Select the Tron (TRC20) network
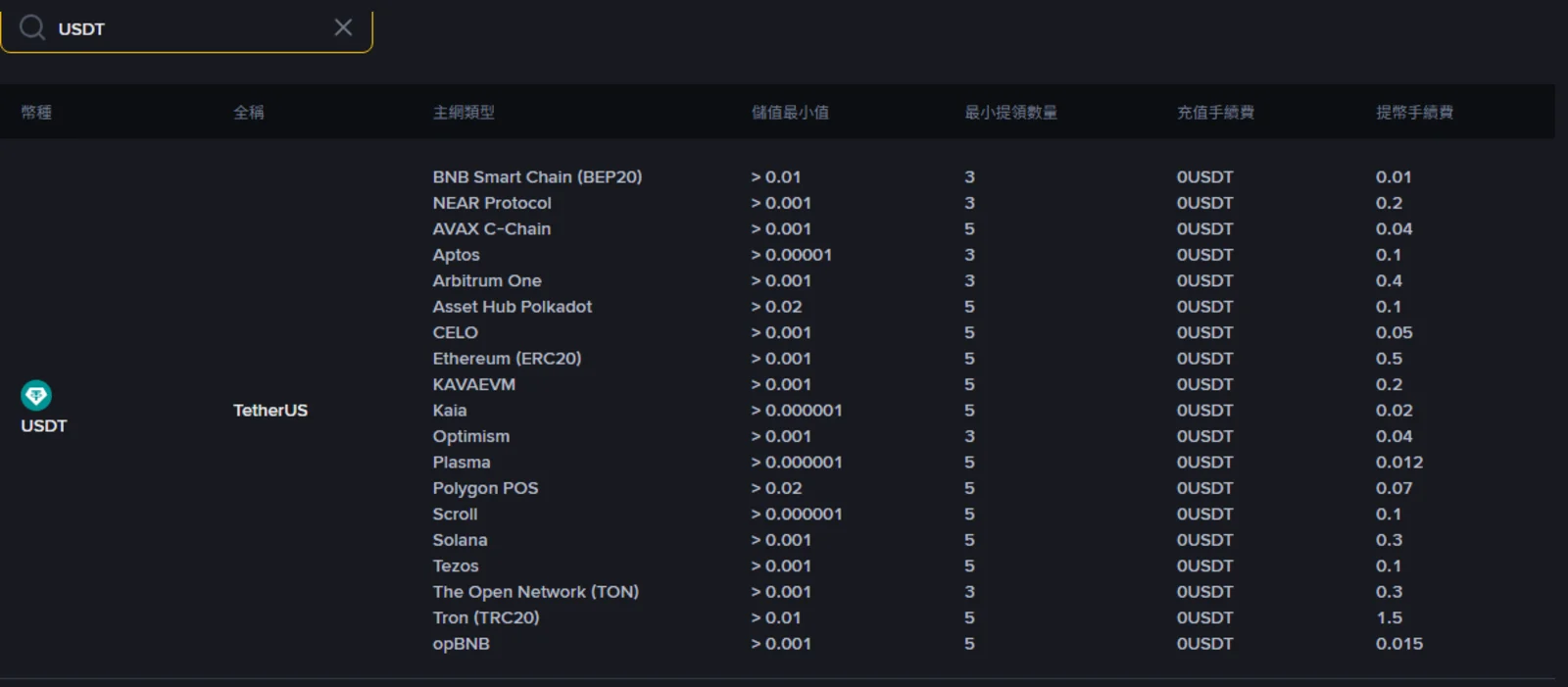Viewport: 1568px width, 687px height. [x=486, y=618]
